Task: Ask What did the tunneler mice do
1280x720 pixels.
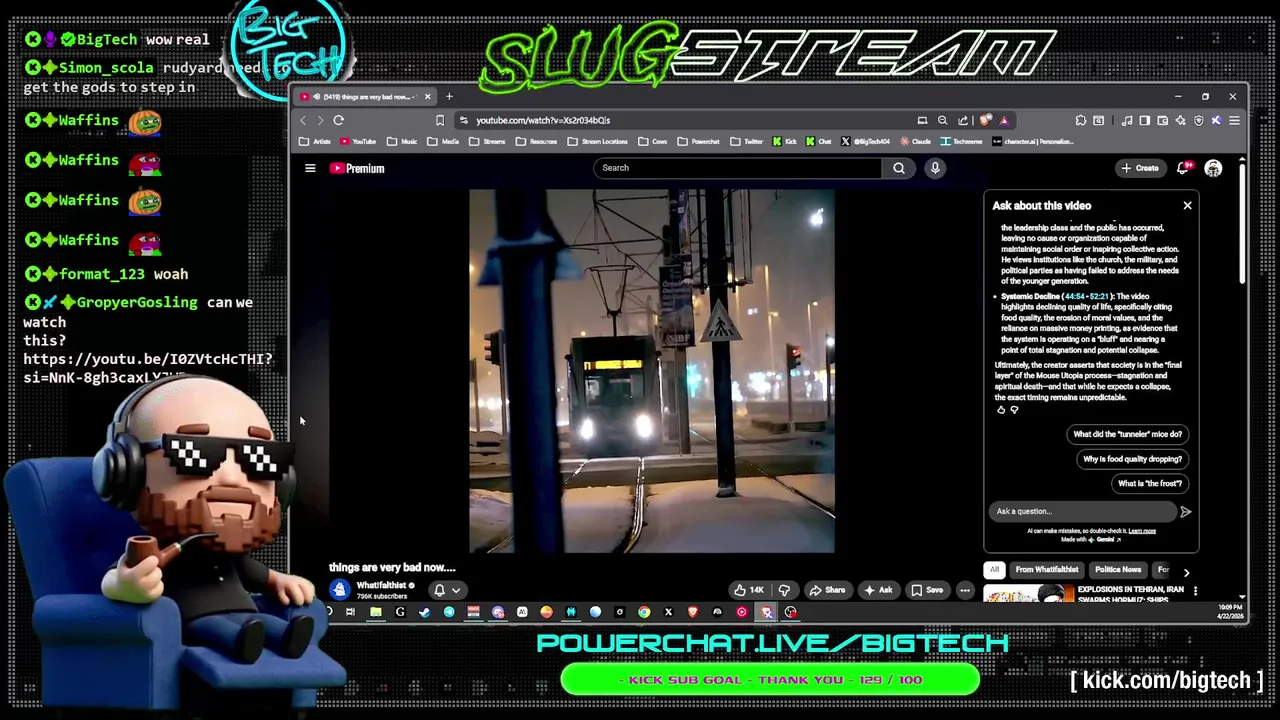Action: 1127,435
